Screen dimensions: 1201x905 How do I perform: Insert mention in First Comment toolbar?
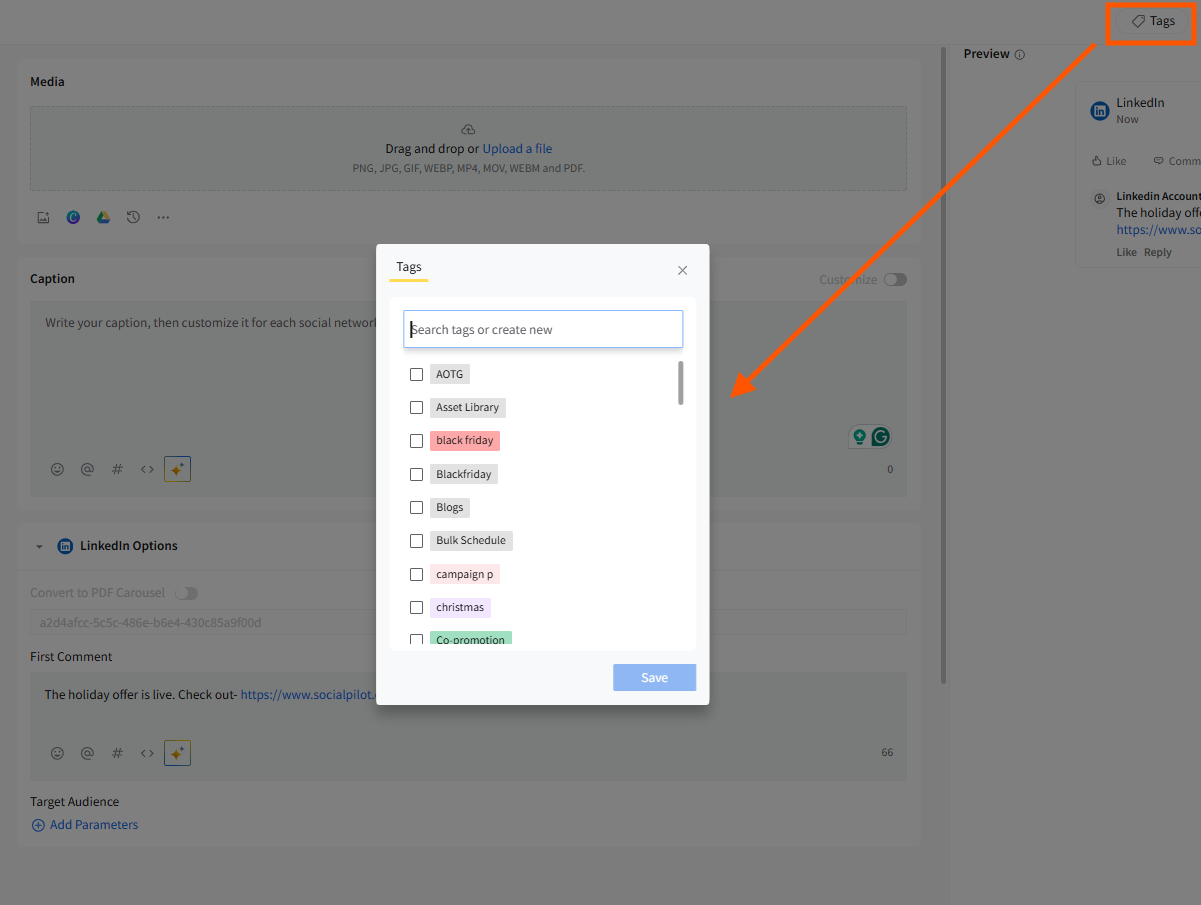pos(87,753)
